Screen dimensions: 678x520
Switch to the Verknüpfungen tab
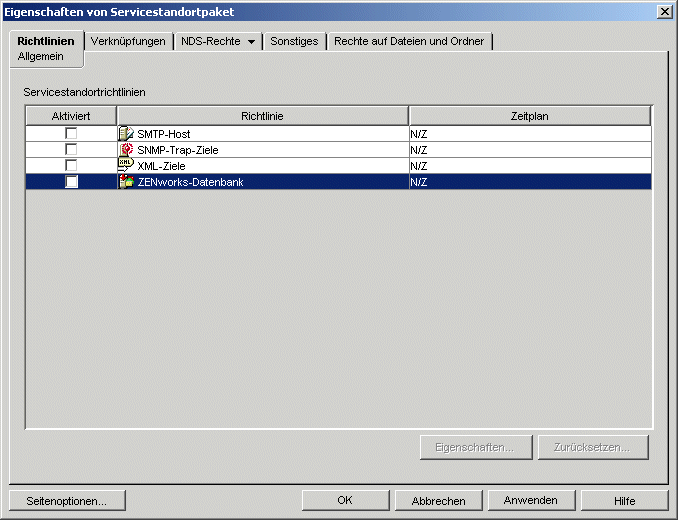[x=128, y=41]
